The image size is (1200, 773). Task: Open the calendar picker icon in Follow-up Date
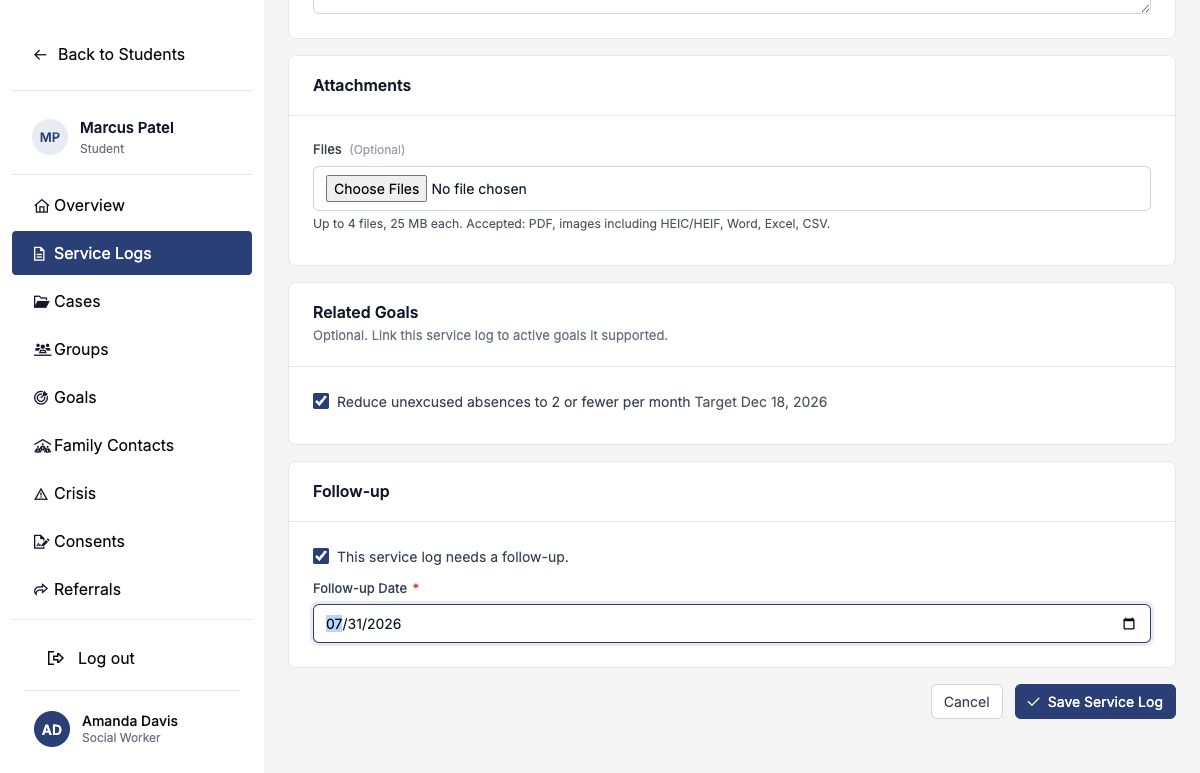1129,624
